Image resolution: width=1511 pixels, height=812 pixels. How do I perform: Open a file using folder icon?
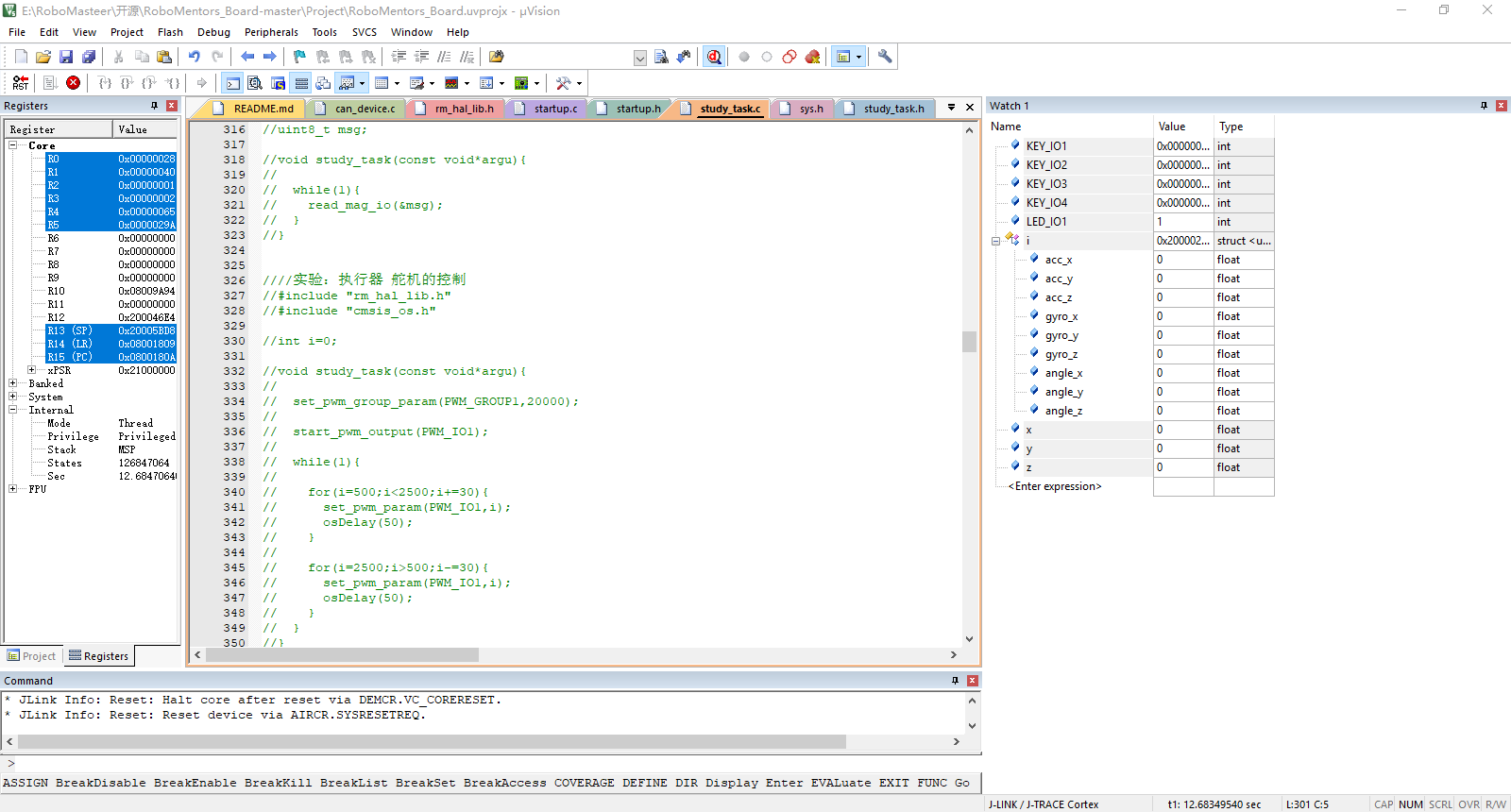(x=43, y=57)
